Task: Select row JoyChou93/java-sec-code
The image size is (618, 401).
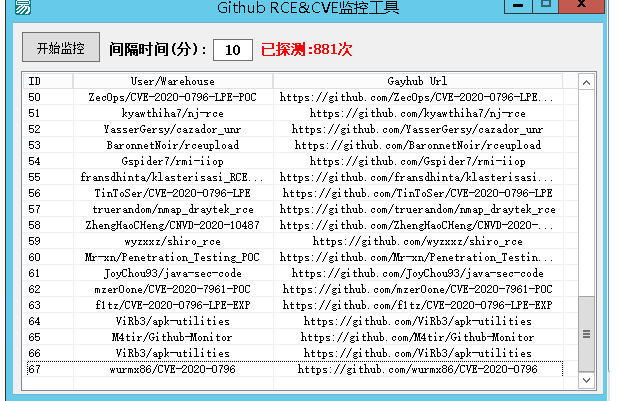Action: pyautogui.click(x=293, y=273)
